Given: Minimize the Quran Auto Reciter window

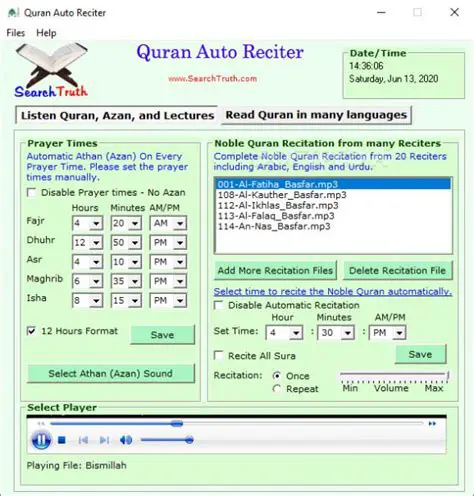Looking at the screenshot, I should pos(381,12).
